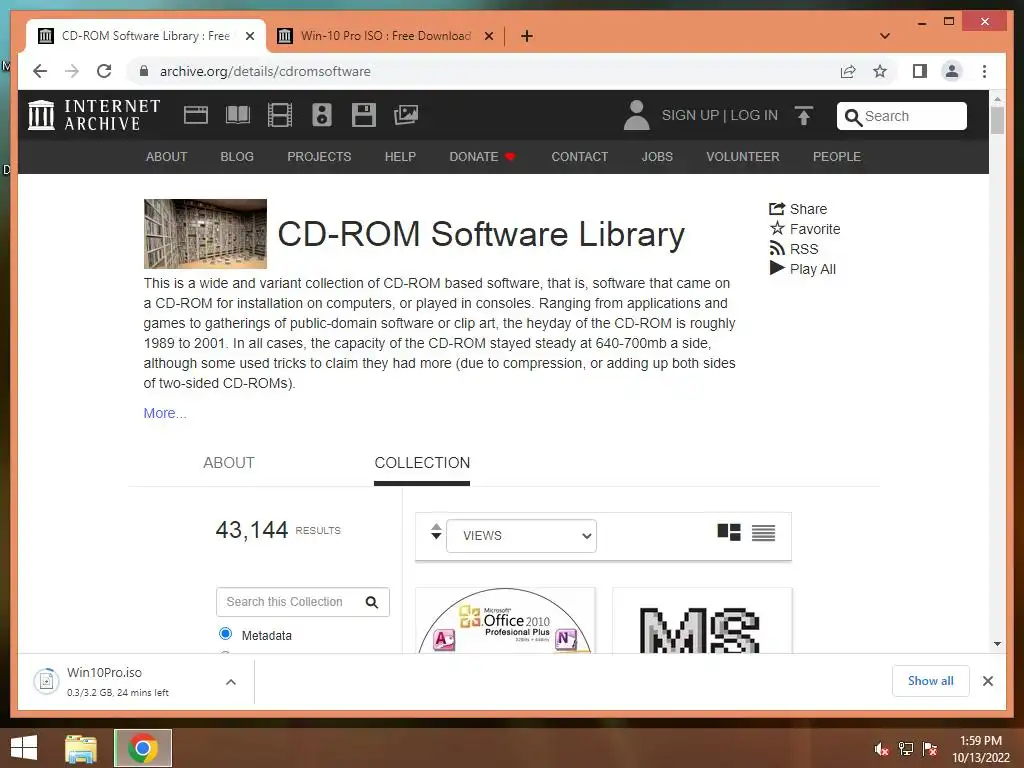1024x768 pixels.
Task: Open Chrome three-dot menu
Action: (x=984, y=71)
